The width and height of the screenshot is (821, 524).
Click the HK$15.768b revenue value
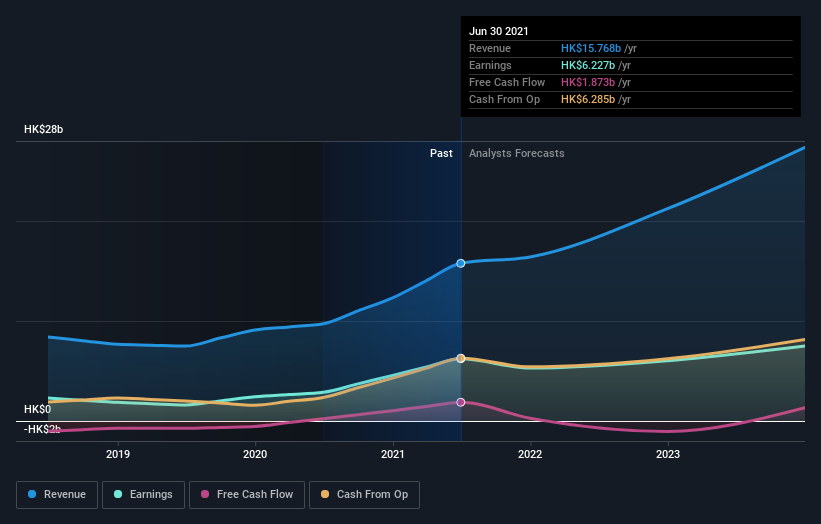pyautogui.click(x=591, y=48)
